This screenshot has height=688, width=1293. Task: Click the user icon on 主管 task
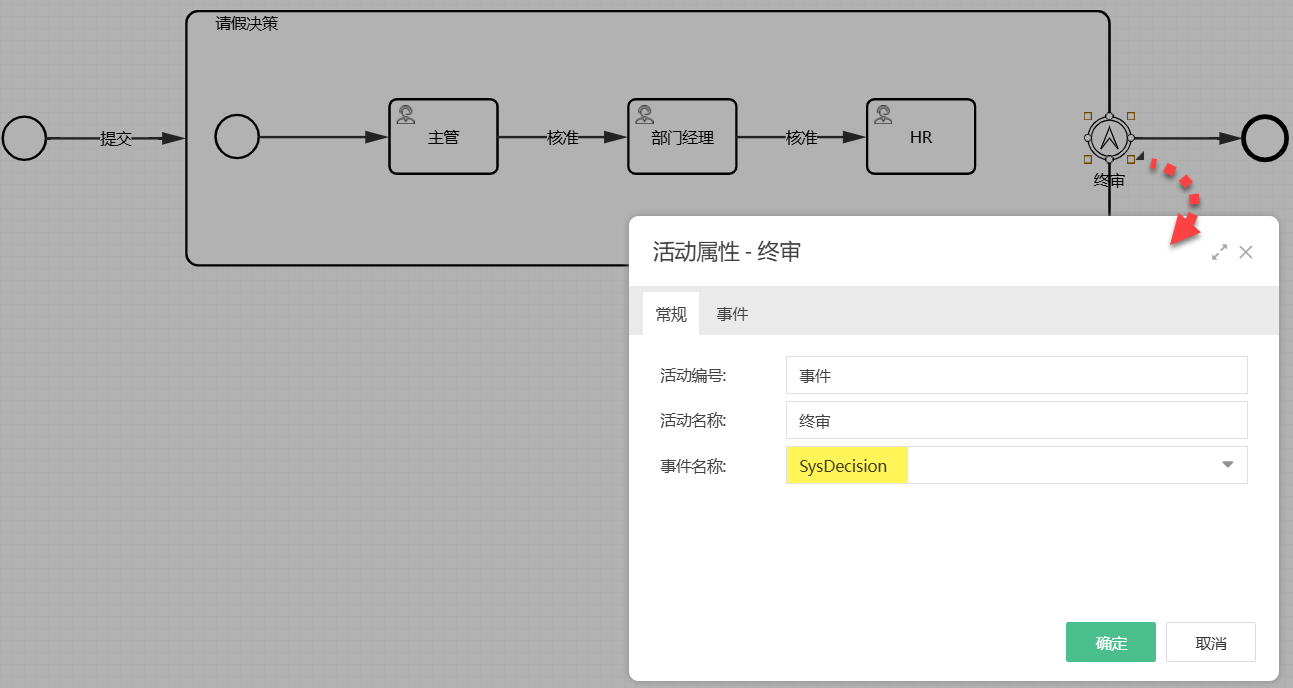tap(405, 113)
